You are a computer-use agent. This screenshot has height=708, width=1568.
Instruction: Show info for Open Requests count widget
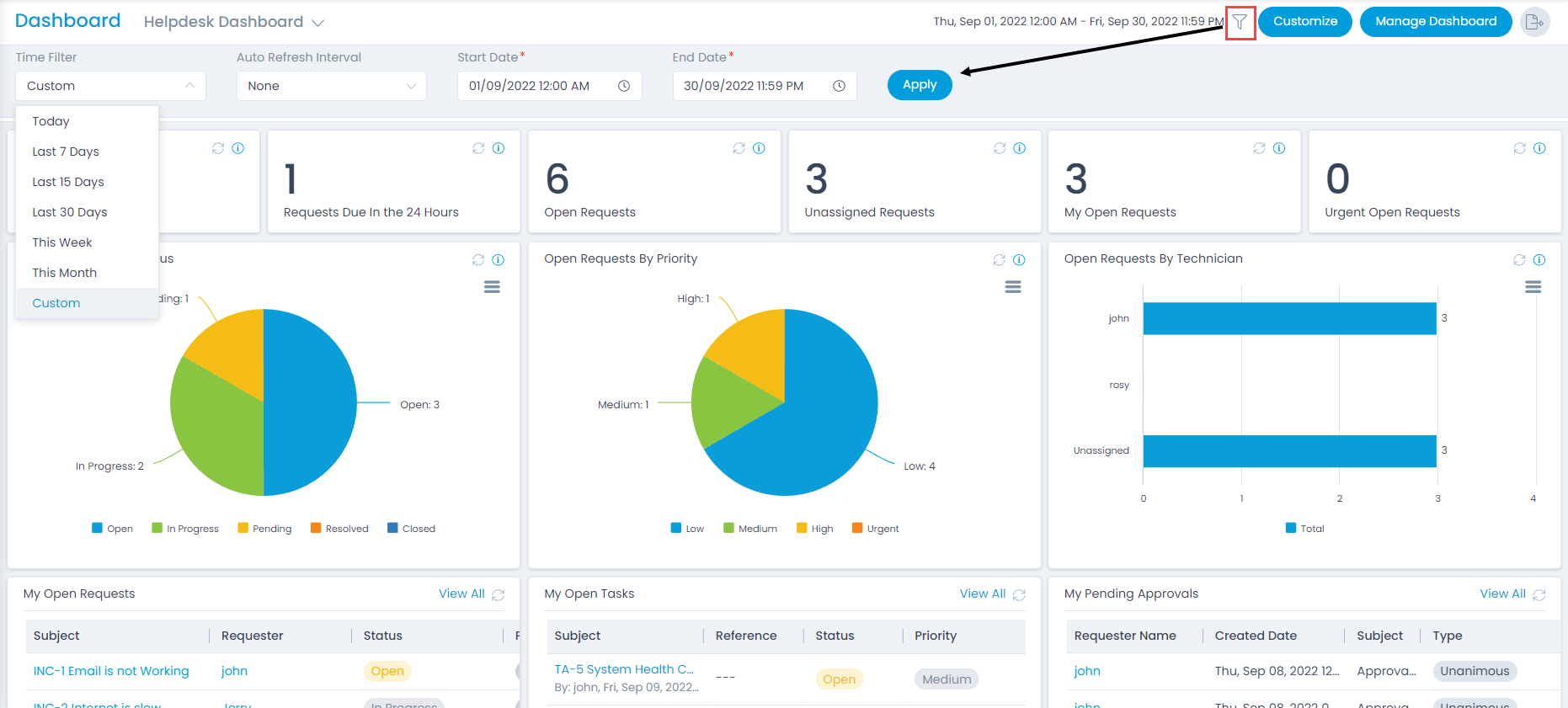click(759, 148)
